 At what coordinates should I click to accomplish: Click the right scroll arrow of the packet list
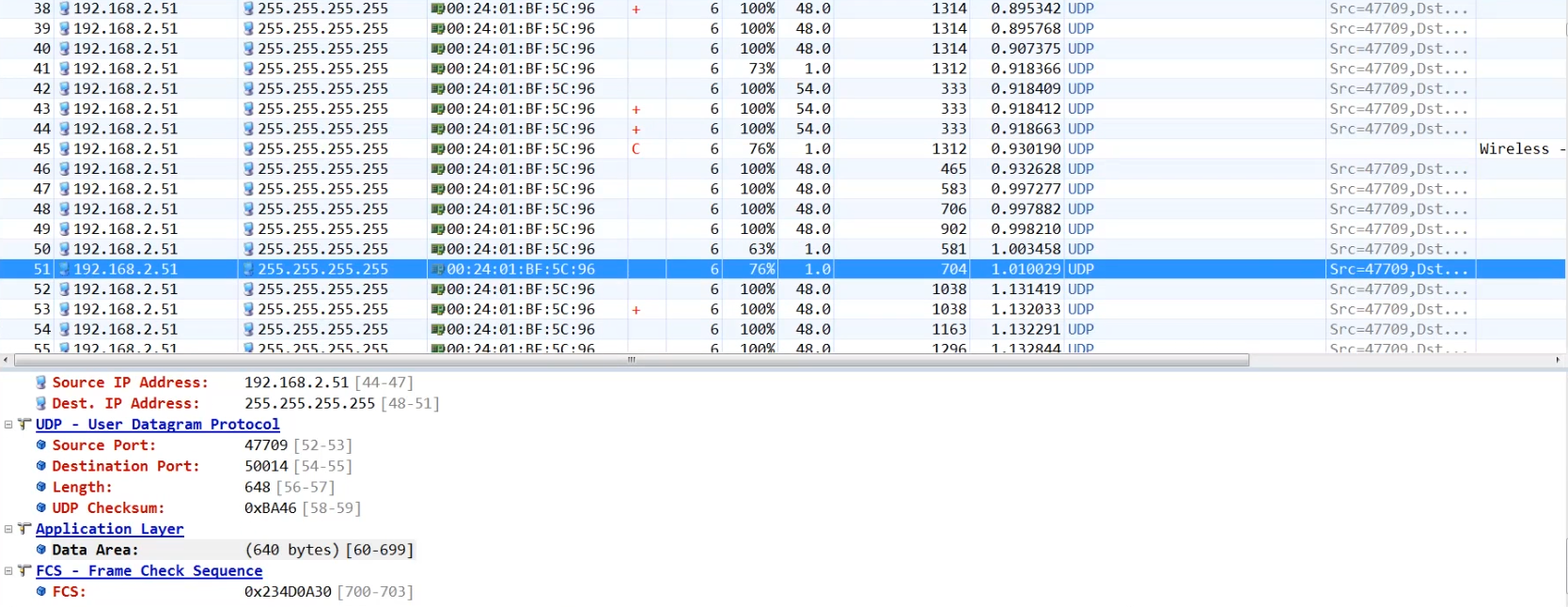pos(1558,360)
